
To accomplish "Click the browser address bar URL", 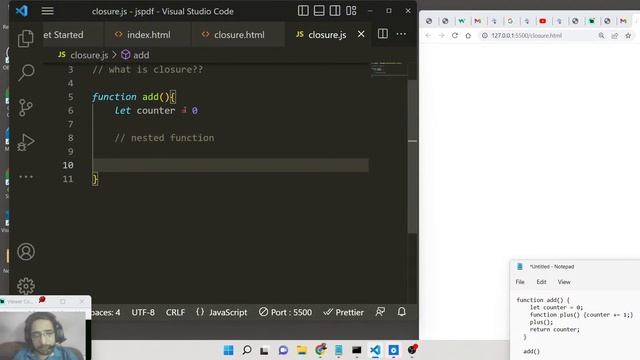I will tap(527, 36).
